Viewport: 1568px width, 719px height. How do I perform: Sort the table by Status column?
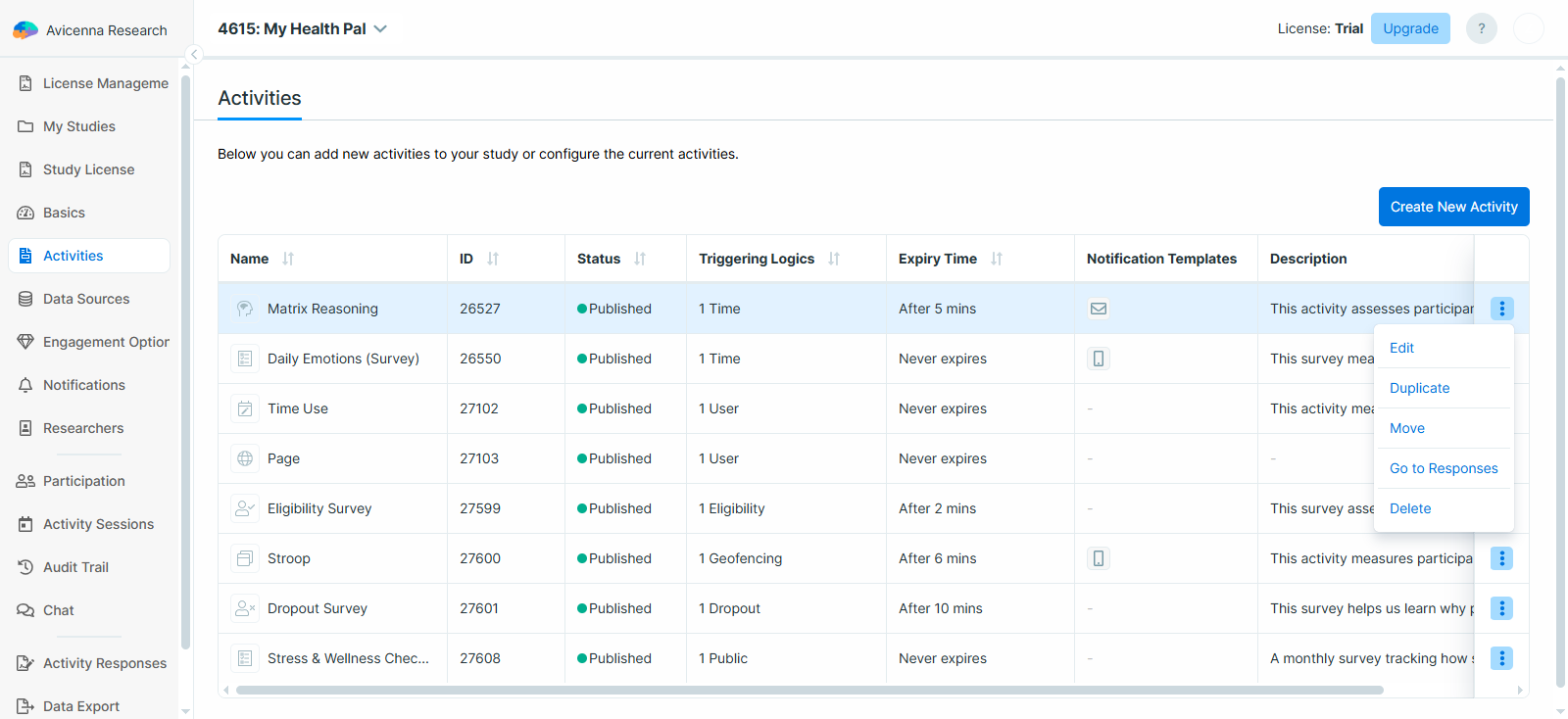[x=640, y=259]
